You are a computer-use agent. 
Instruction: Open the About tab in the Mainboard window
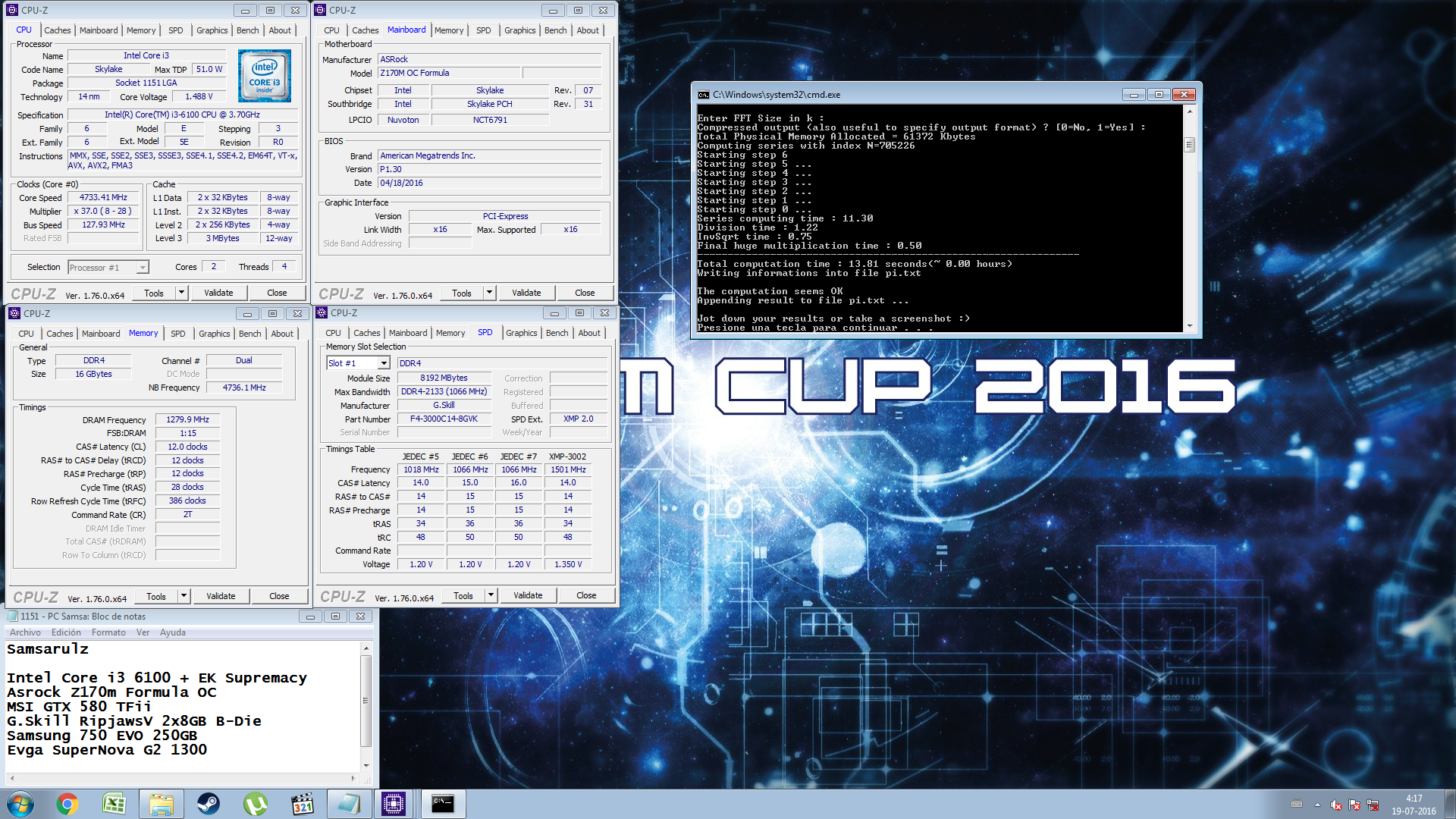[x=588, y=30]
